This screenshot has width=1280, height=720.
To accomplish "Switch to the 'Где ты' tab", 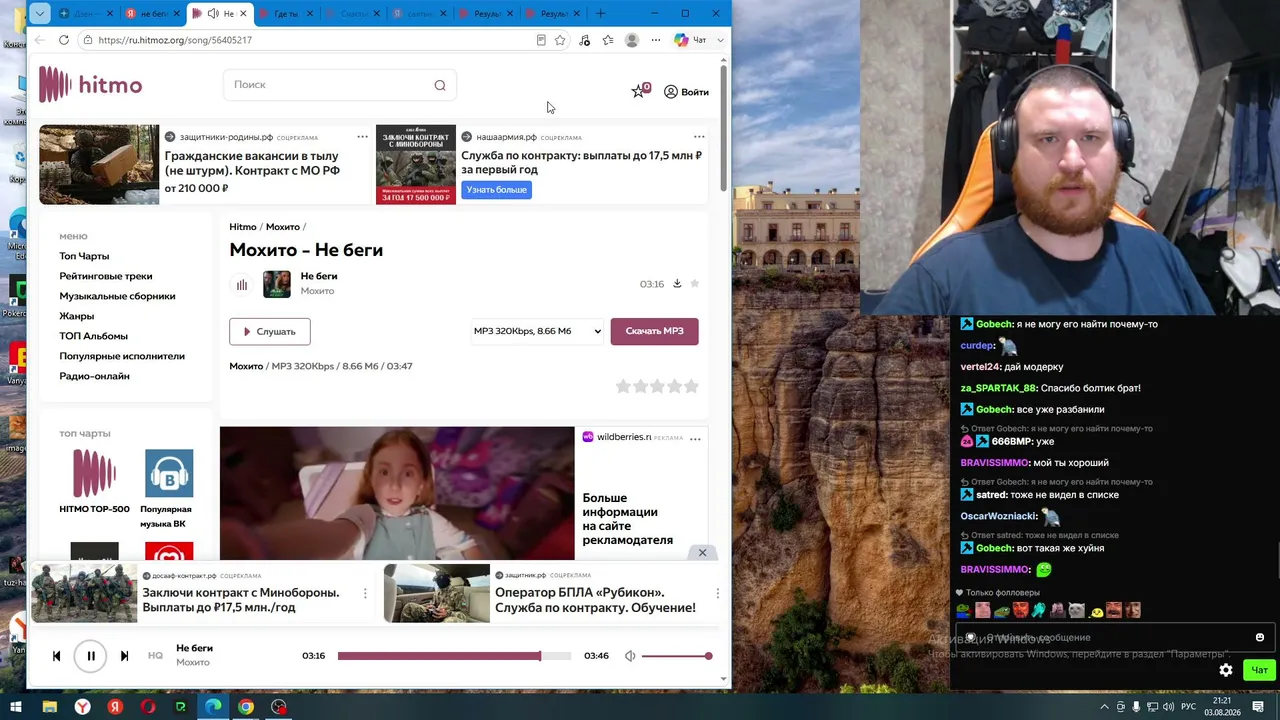I will click(287, 14).
